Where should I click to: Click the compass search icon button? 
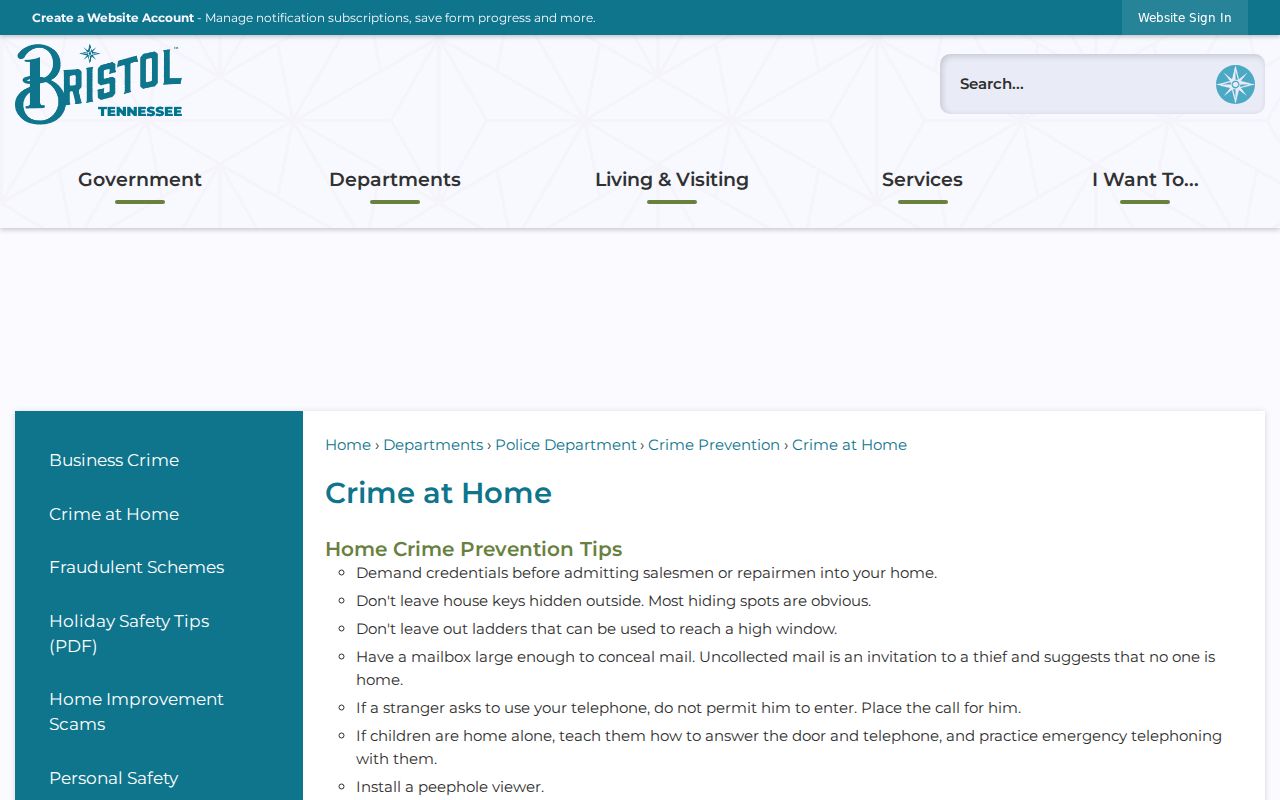coord(1235,84)
